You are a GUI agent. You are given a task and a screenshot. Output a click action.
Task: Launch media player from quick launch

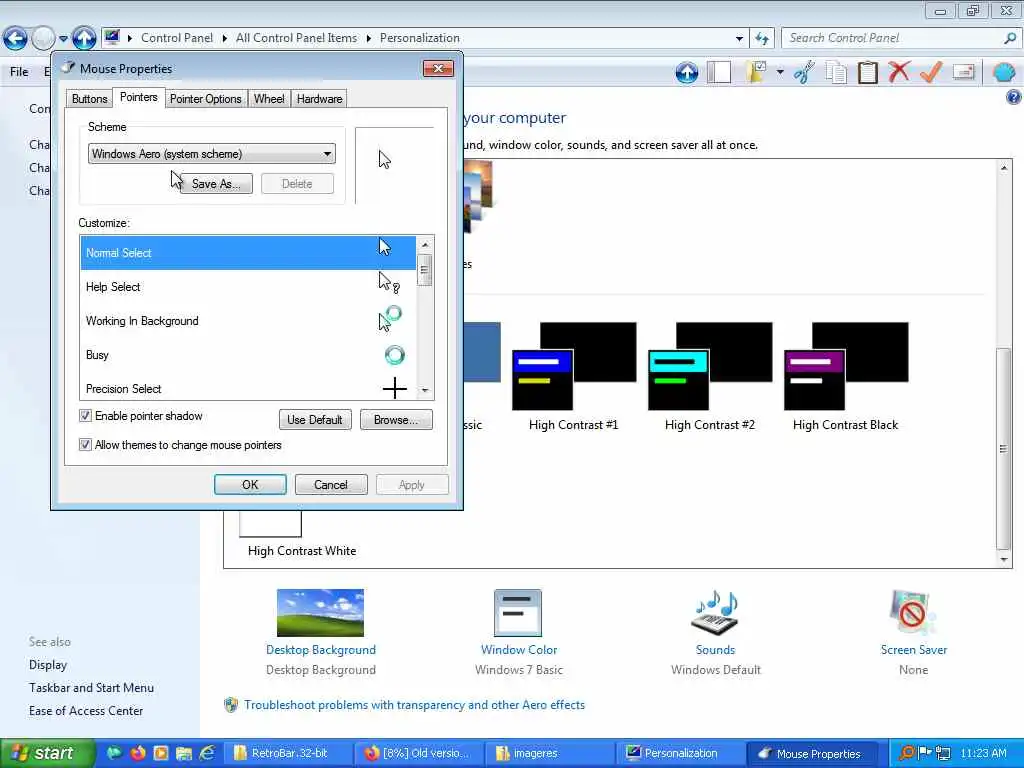click(161, 753)
